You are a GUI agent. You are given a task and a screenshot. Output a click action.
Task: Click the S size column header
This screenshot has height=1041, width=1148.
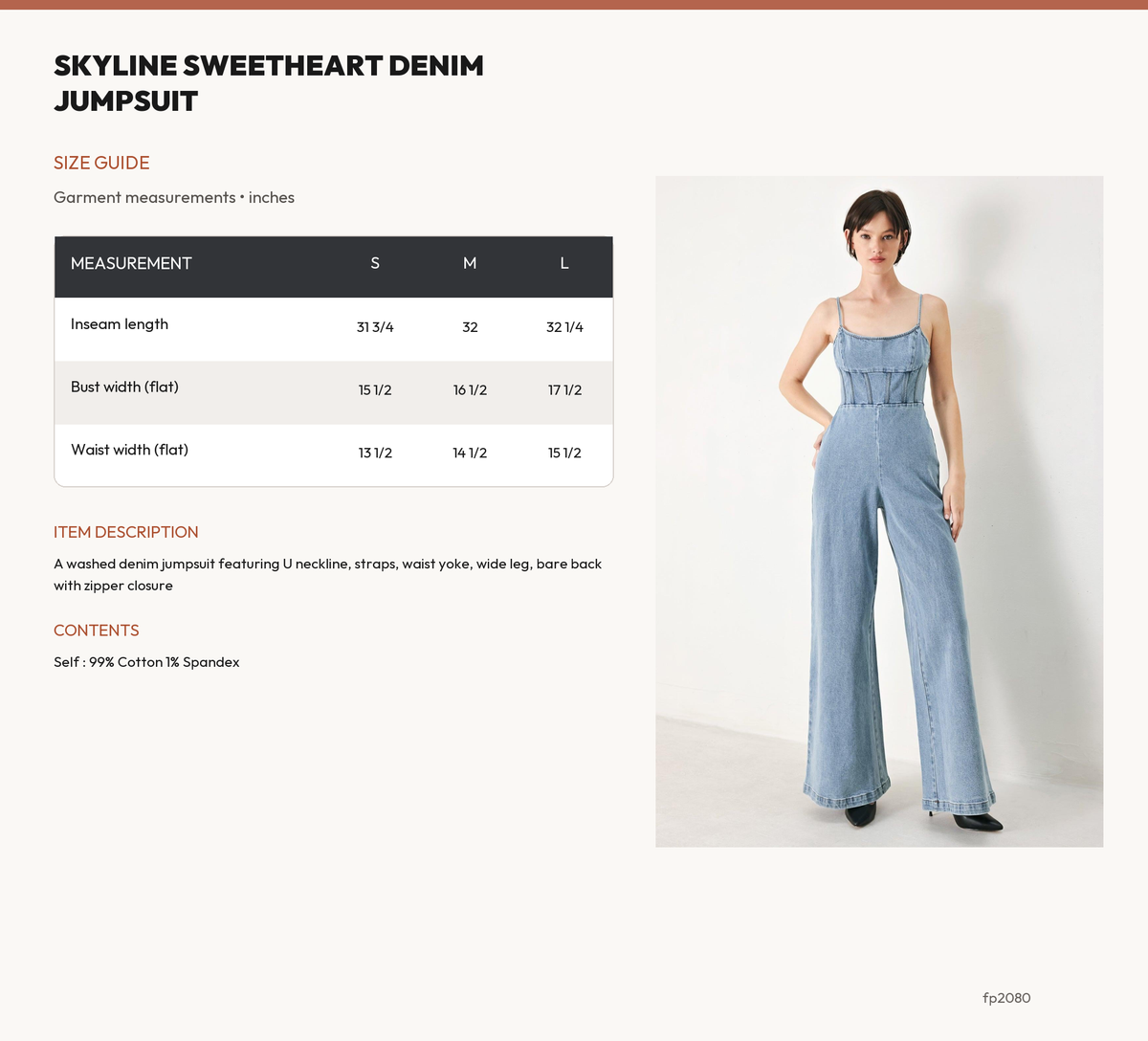[375, 263]
